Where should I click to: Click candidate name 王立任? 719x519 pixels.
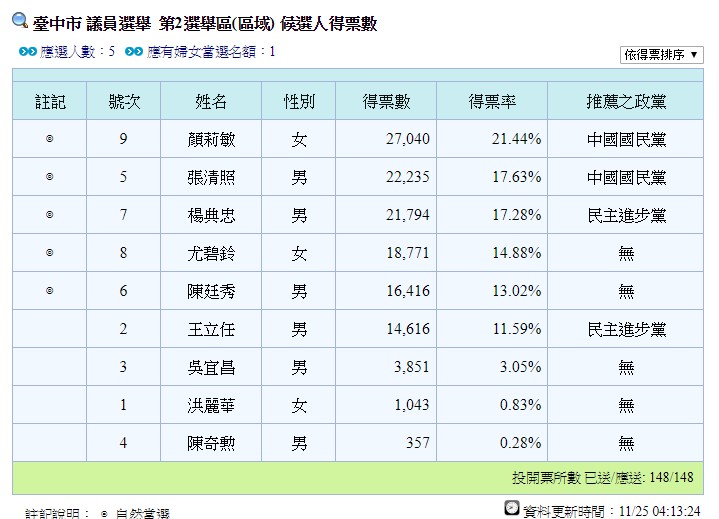(x=211, y=329)
